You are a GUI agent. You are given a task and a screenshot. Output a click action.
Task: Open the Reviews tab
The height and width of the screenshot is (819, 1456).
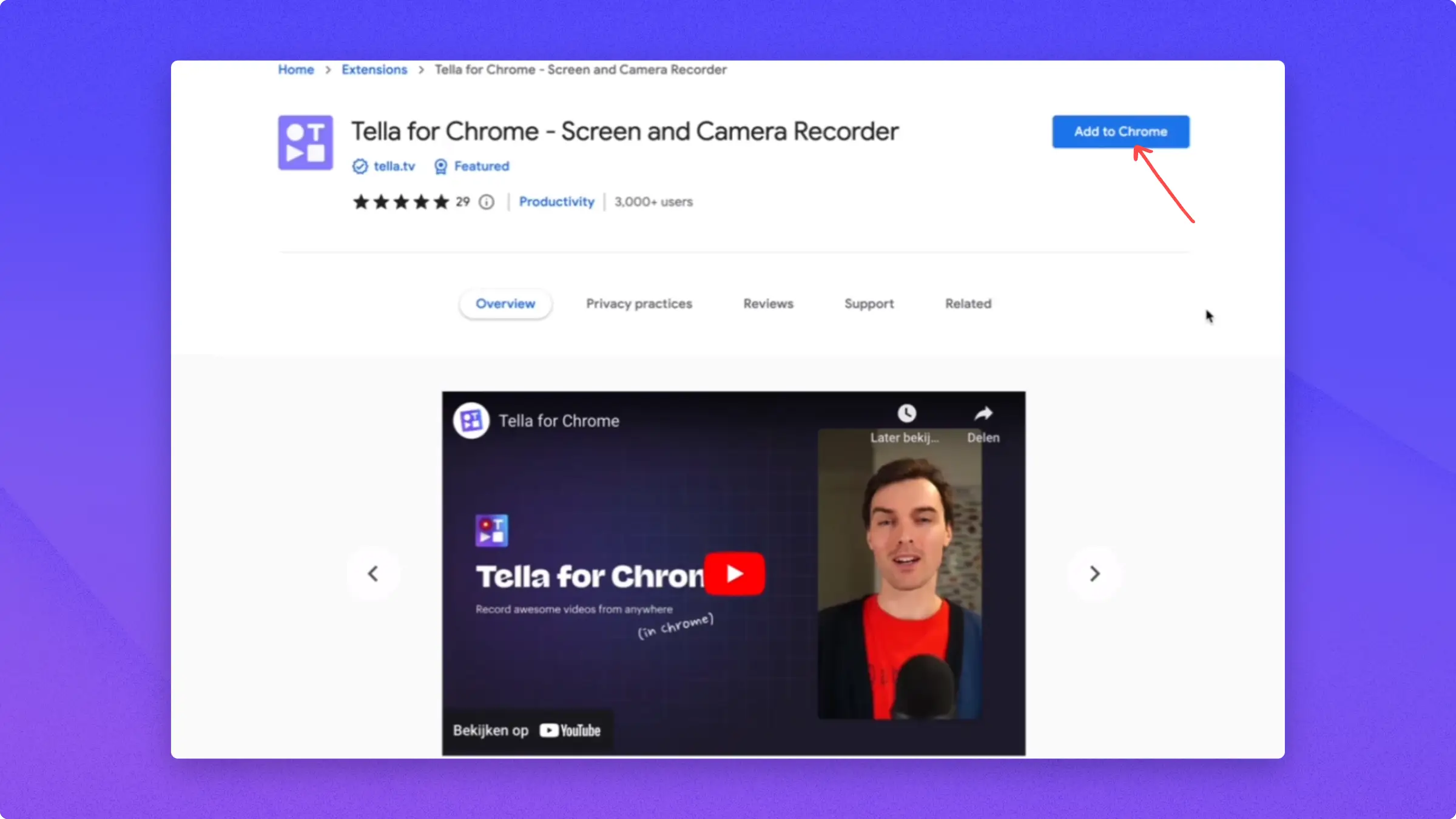coord(768,304)
